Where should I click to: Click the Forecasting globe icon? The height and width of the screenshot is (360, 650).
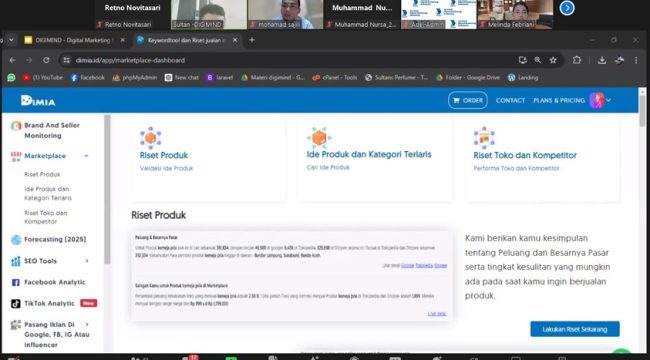point(16,240)
